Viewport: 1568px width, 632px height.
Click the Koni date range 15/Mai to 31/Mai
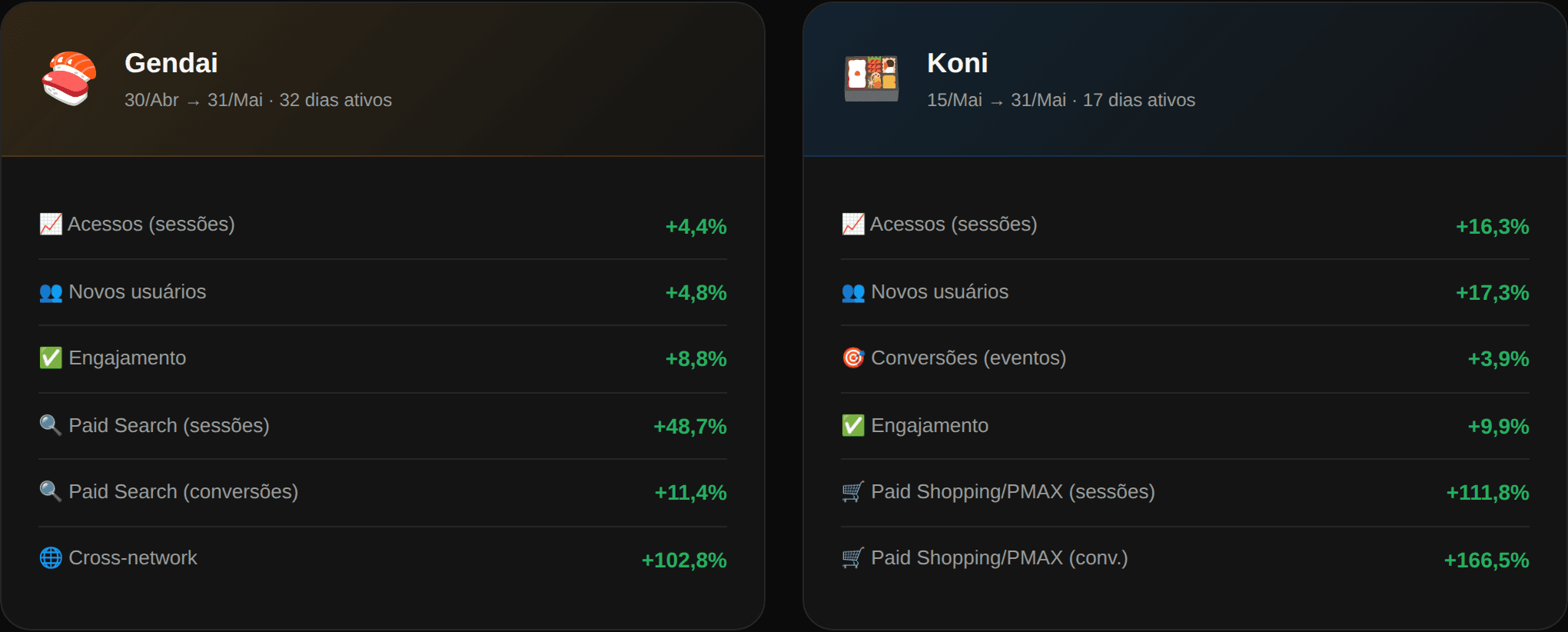coord(996,100)
